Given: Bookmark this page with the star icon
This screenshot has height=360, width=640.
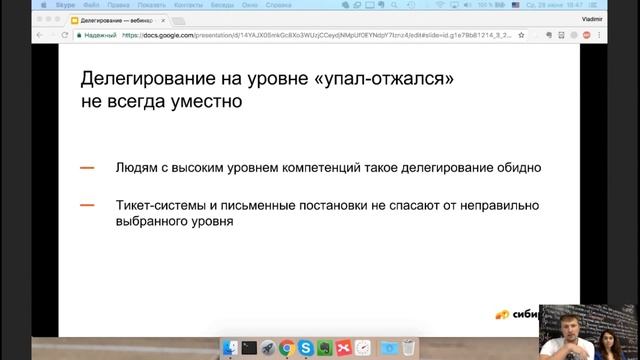Looking at the screenshot, I should tap(521, 36).
